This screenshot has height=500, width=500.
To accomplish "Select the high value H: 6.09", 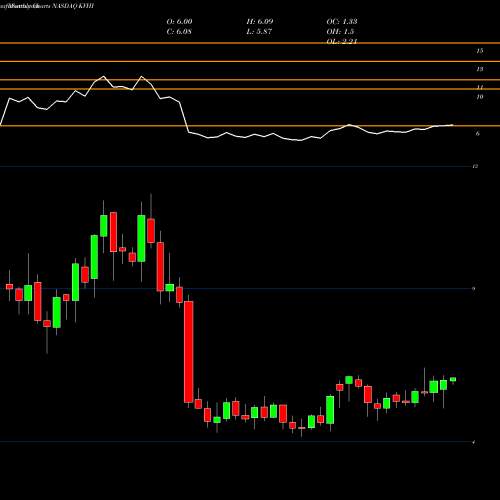I will pos(260,22).
